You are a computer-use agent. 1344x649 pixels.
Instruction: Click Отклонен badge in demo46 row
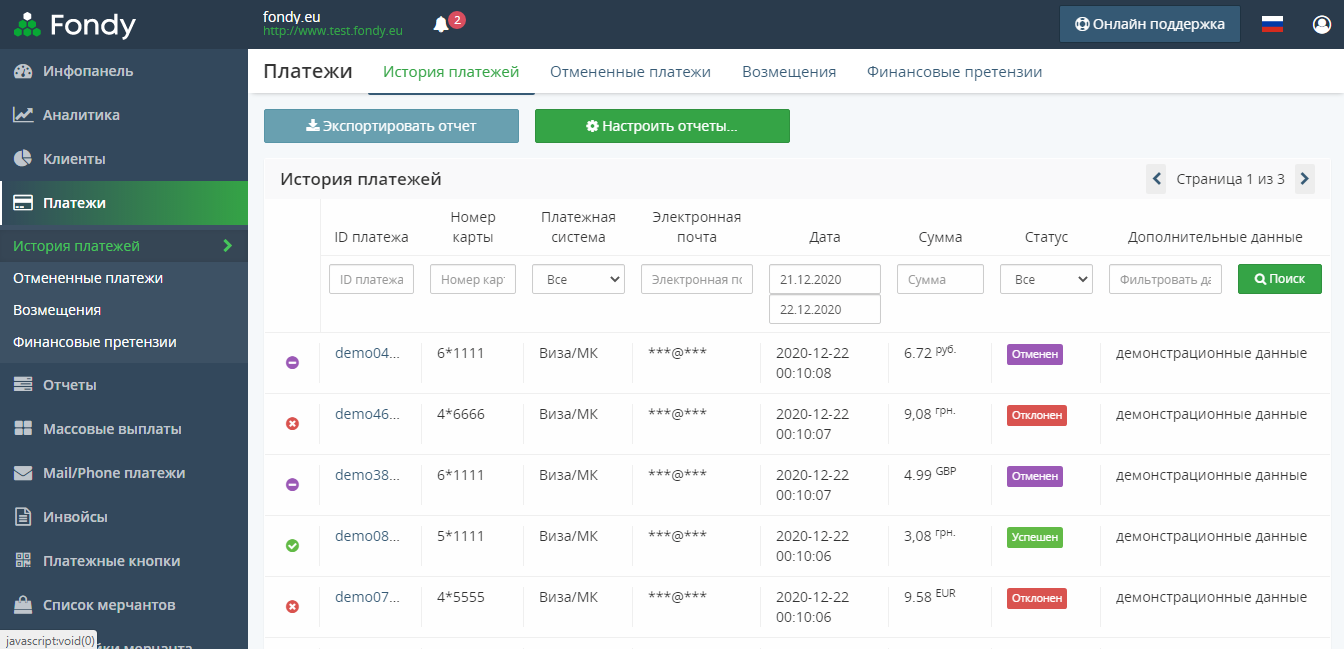tap(1037, 415)
